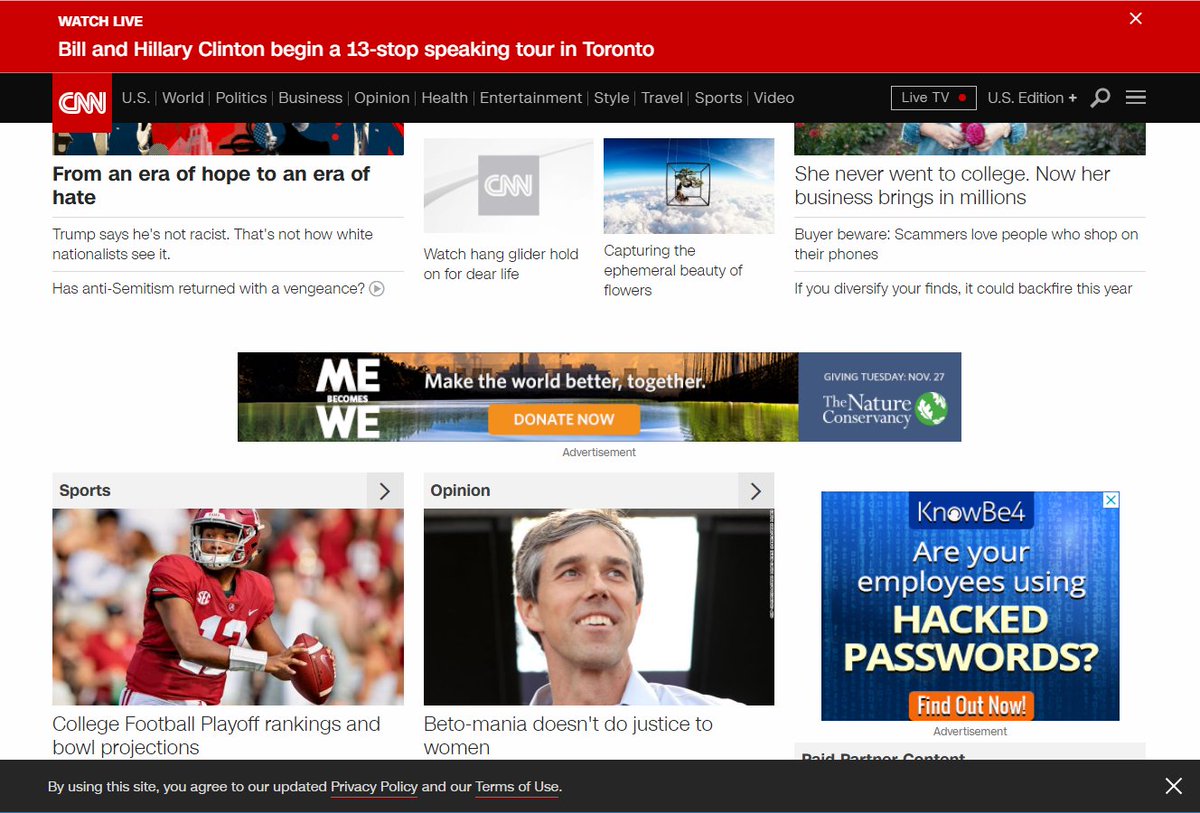Go to Sports in the nav bar
1200x813 pixels.
pos(718,98)
